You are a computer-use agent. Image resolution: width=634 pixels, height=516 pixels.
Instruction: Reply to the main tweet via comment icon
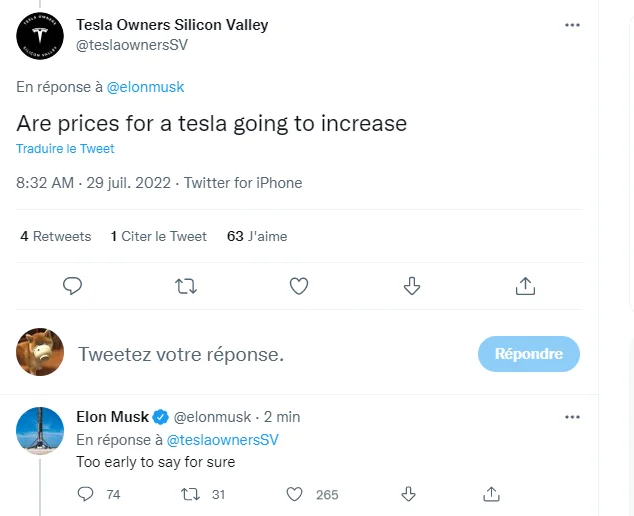[x=72, y=286]
